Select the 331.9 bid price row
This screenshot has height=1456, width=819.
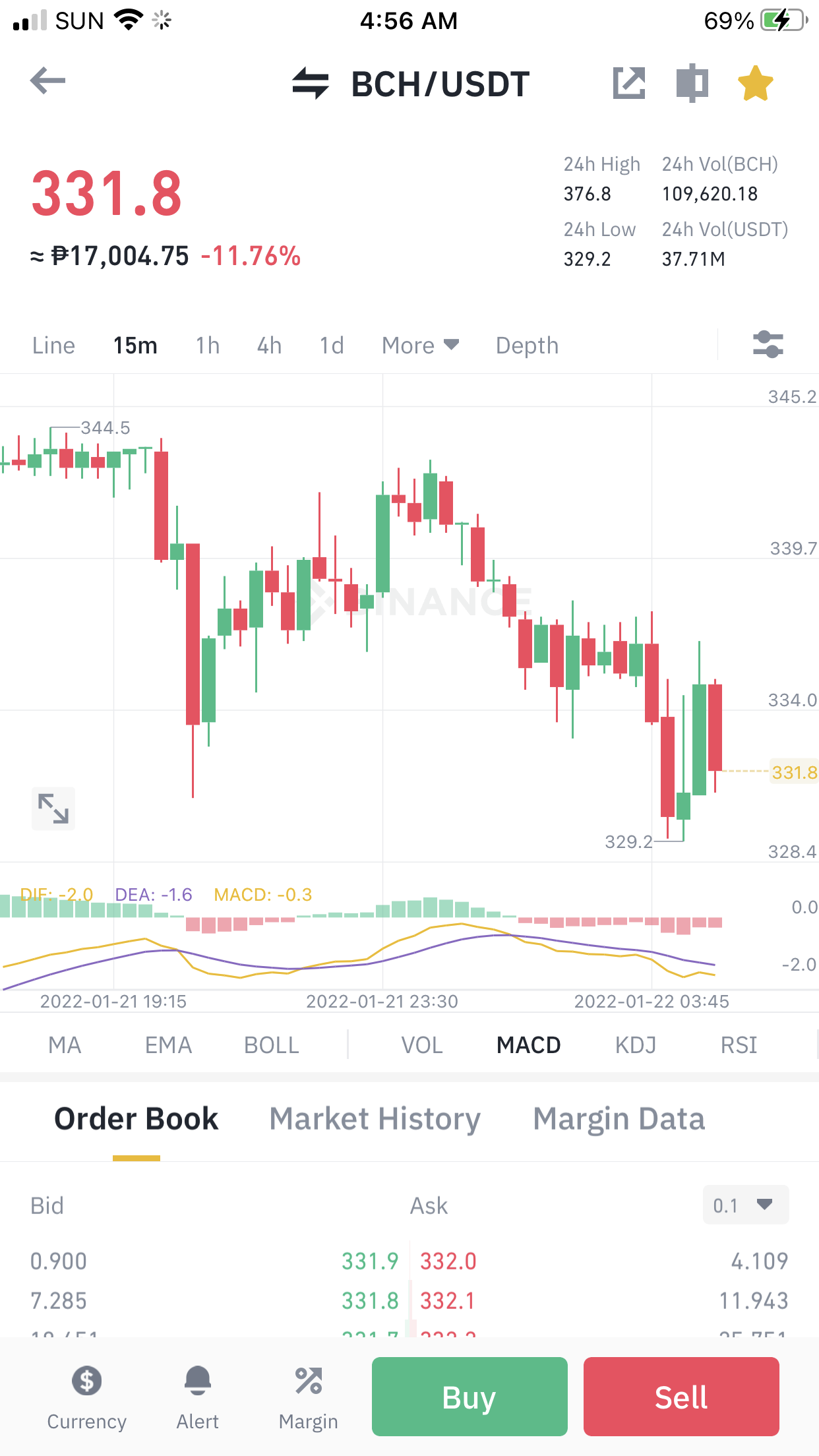tap(214, 1261)
